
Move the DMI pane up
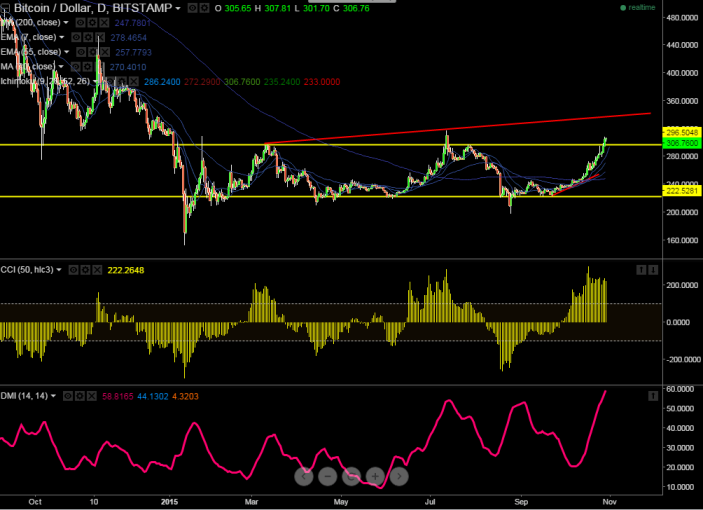click(653, 396)
